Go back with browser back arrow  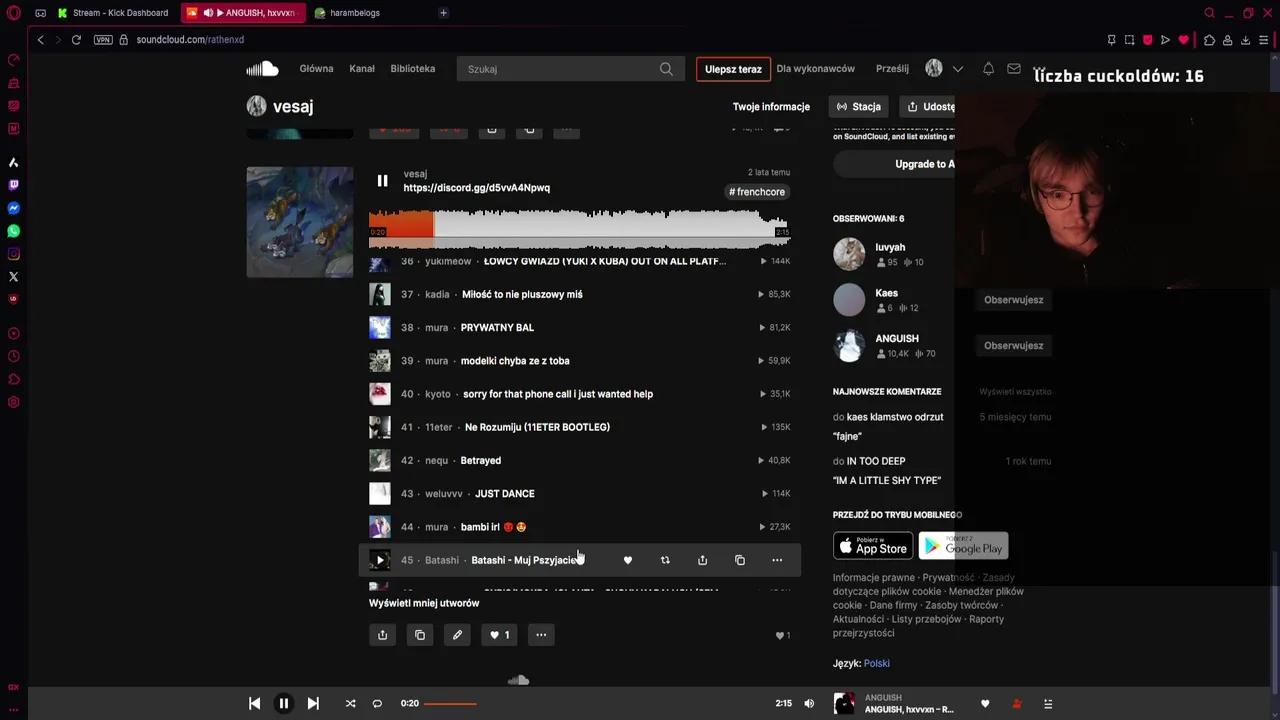pos(41,40)
